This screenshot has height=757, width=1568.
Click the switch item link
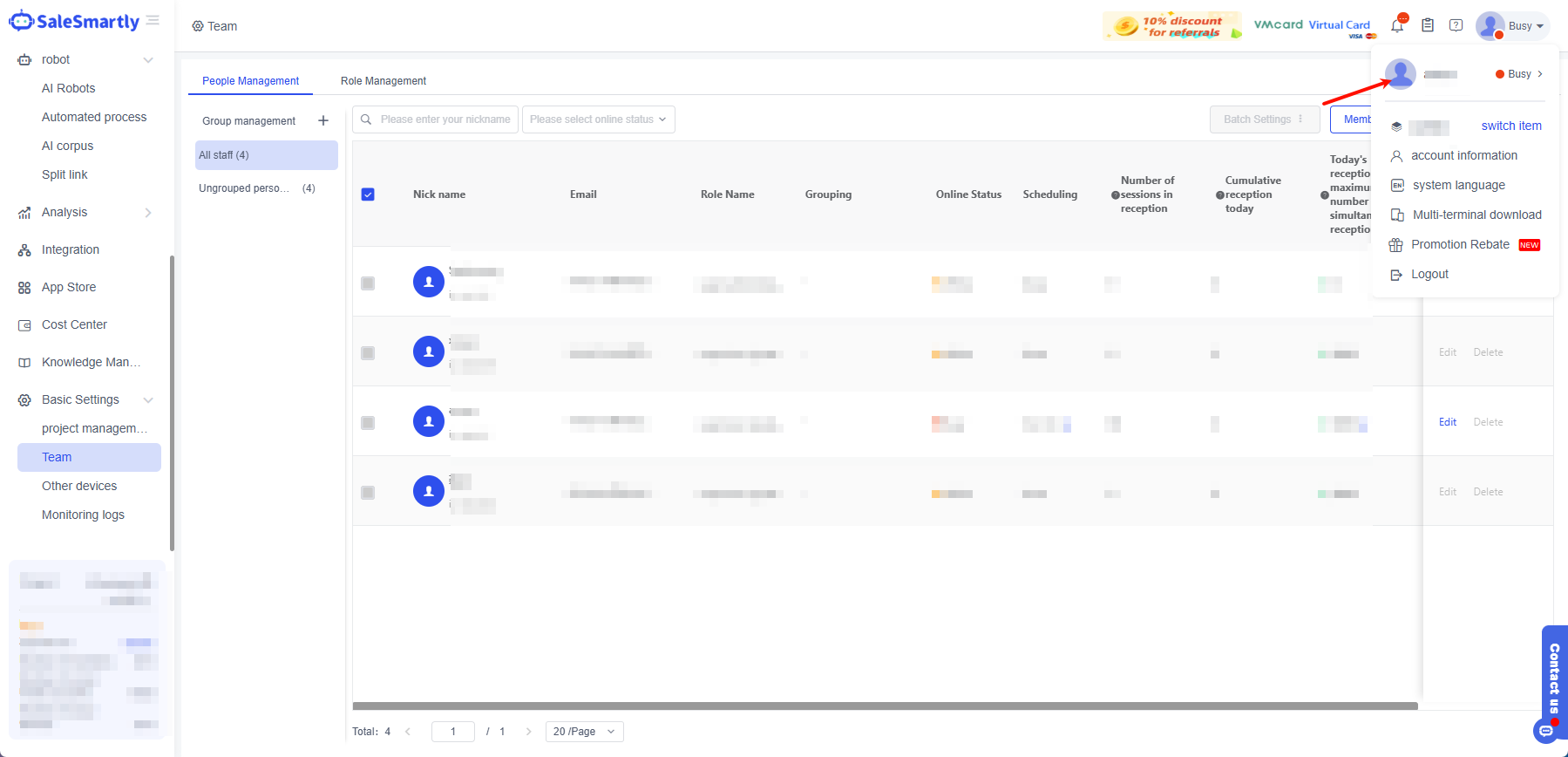click(1510, 126)
